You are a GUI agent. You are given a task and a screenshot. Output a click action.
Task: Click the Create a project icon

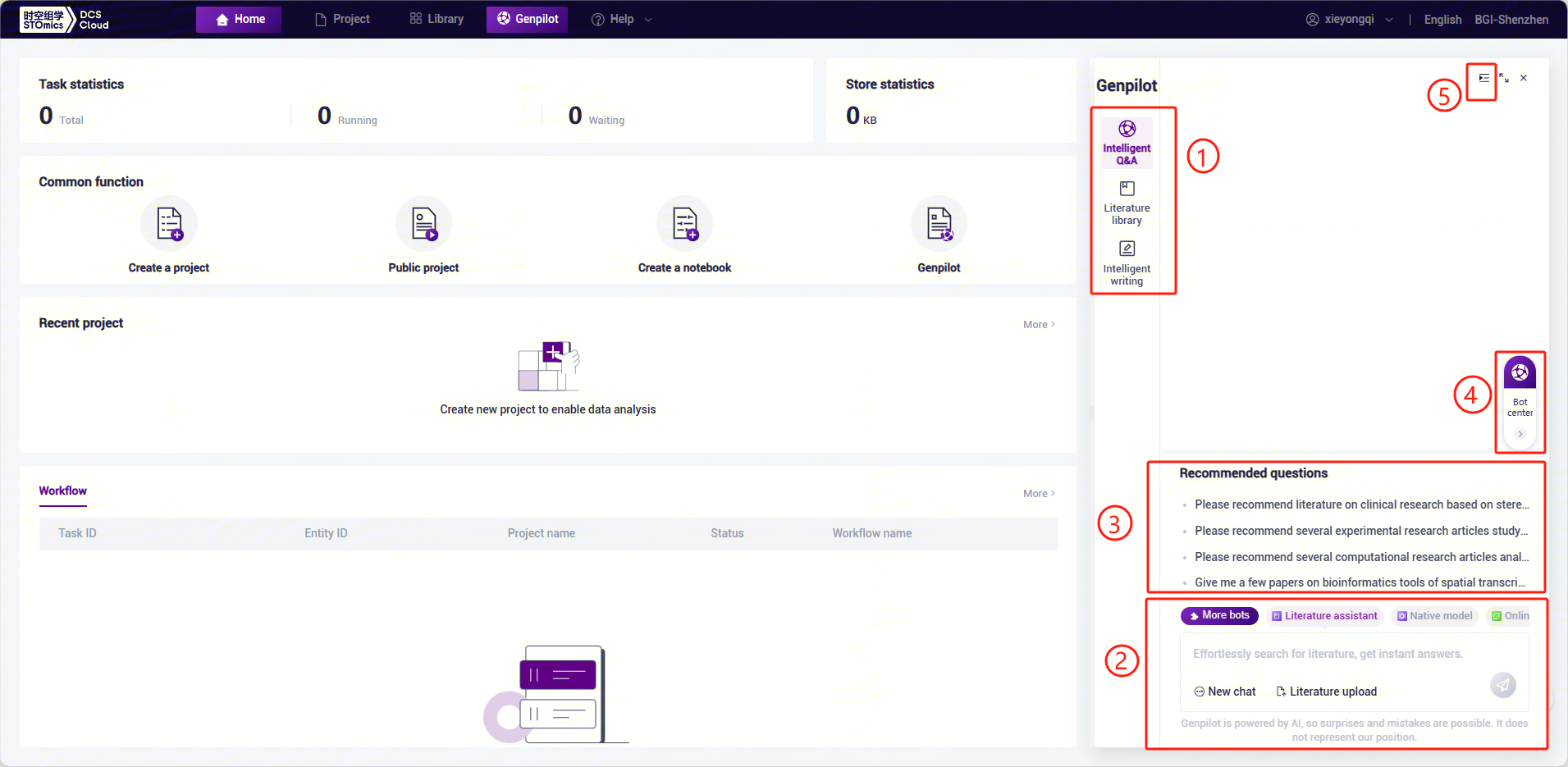pyautogui.click(x=169, y=224)
